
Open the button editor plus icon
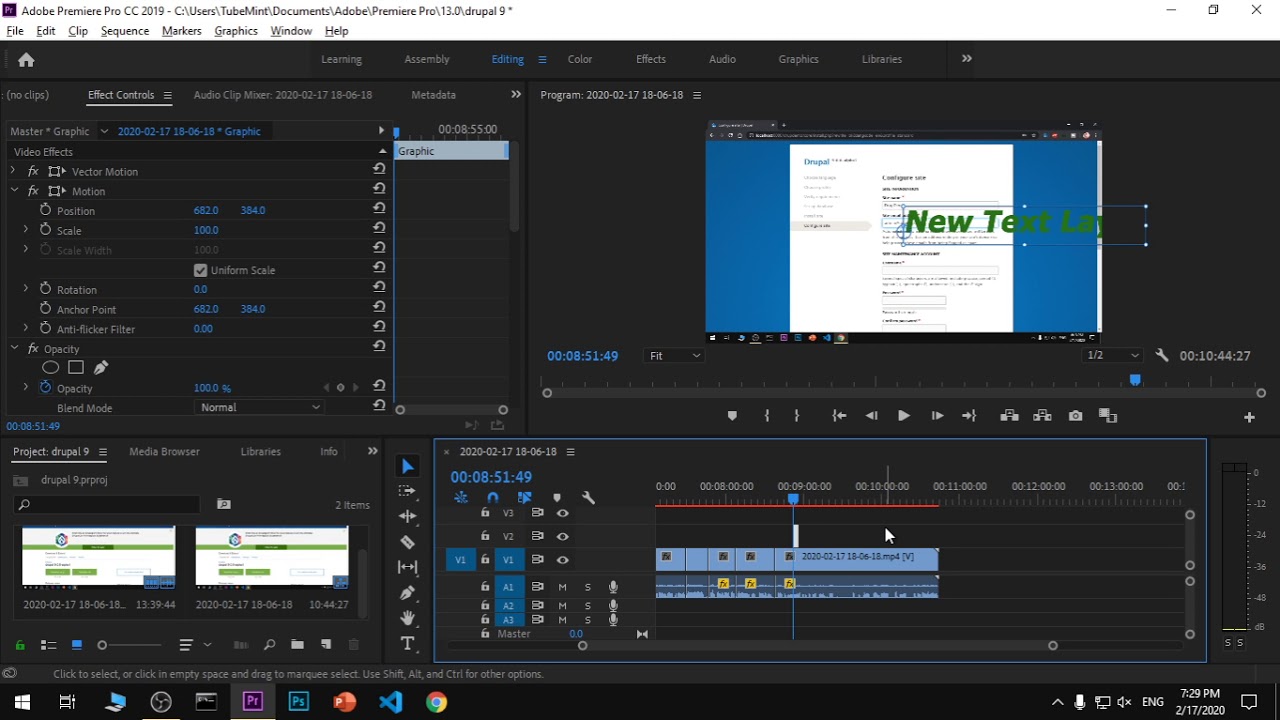1249,416
